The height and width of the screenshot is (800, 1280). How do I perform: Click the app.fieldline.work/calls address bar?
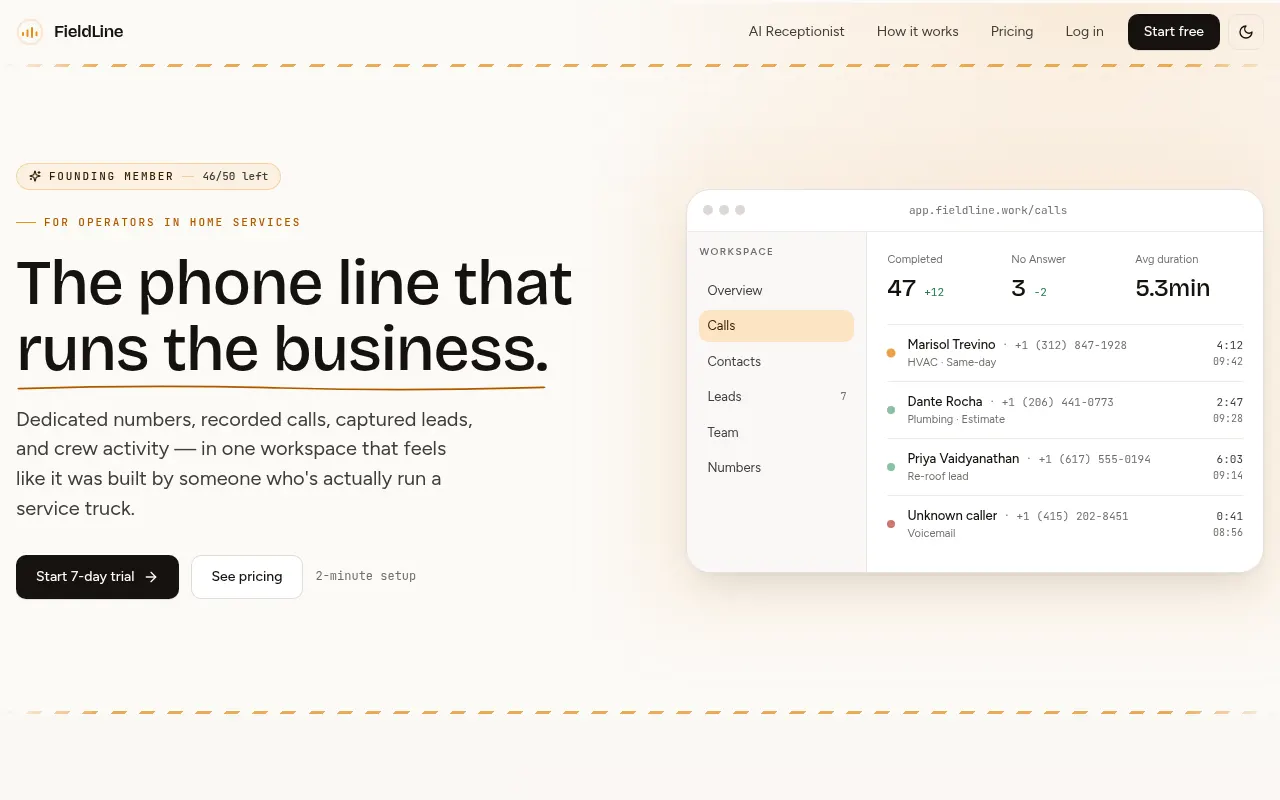coord(988,211)
